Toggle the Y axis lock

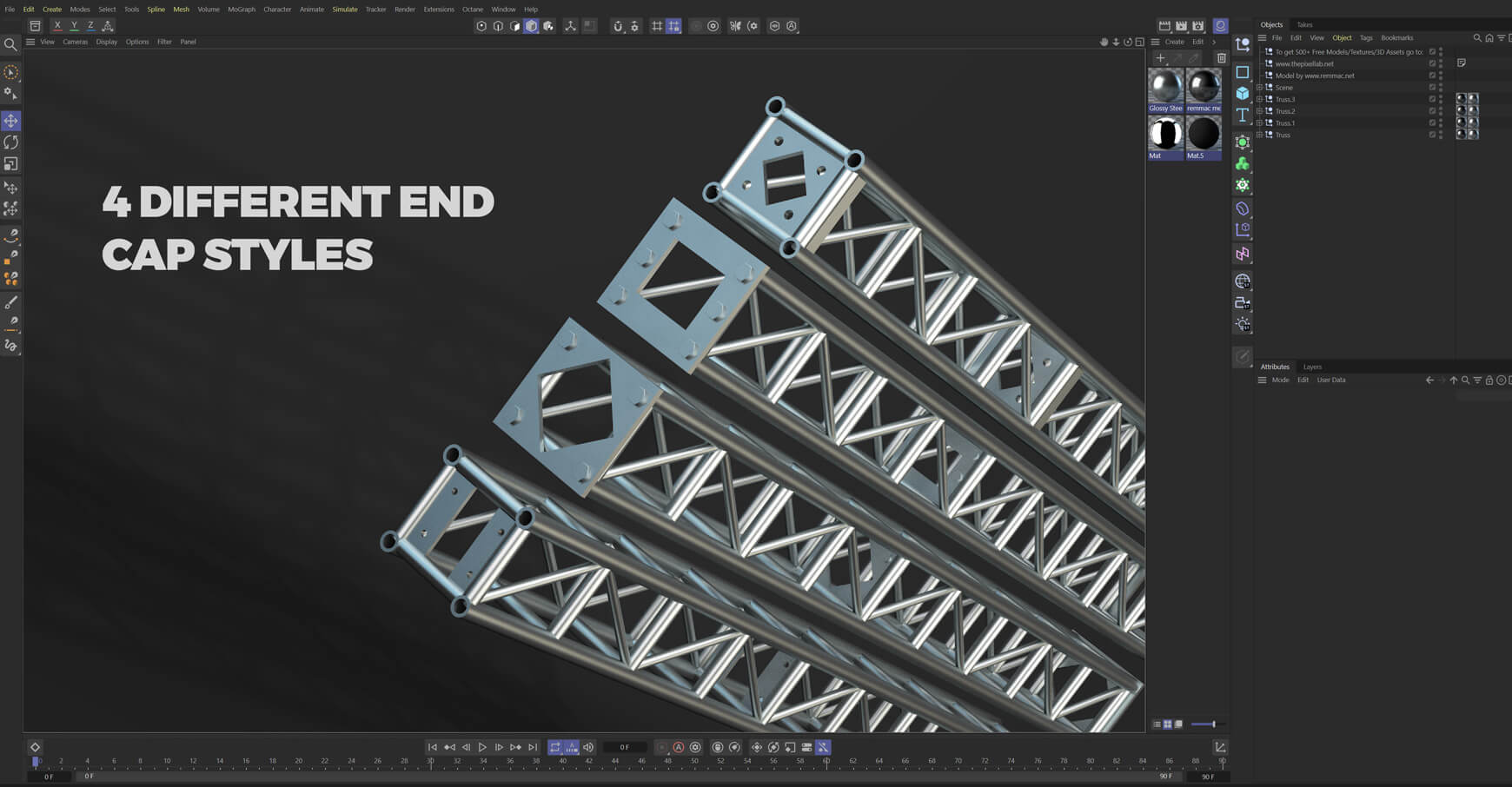click(x=74, y=26)
